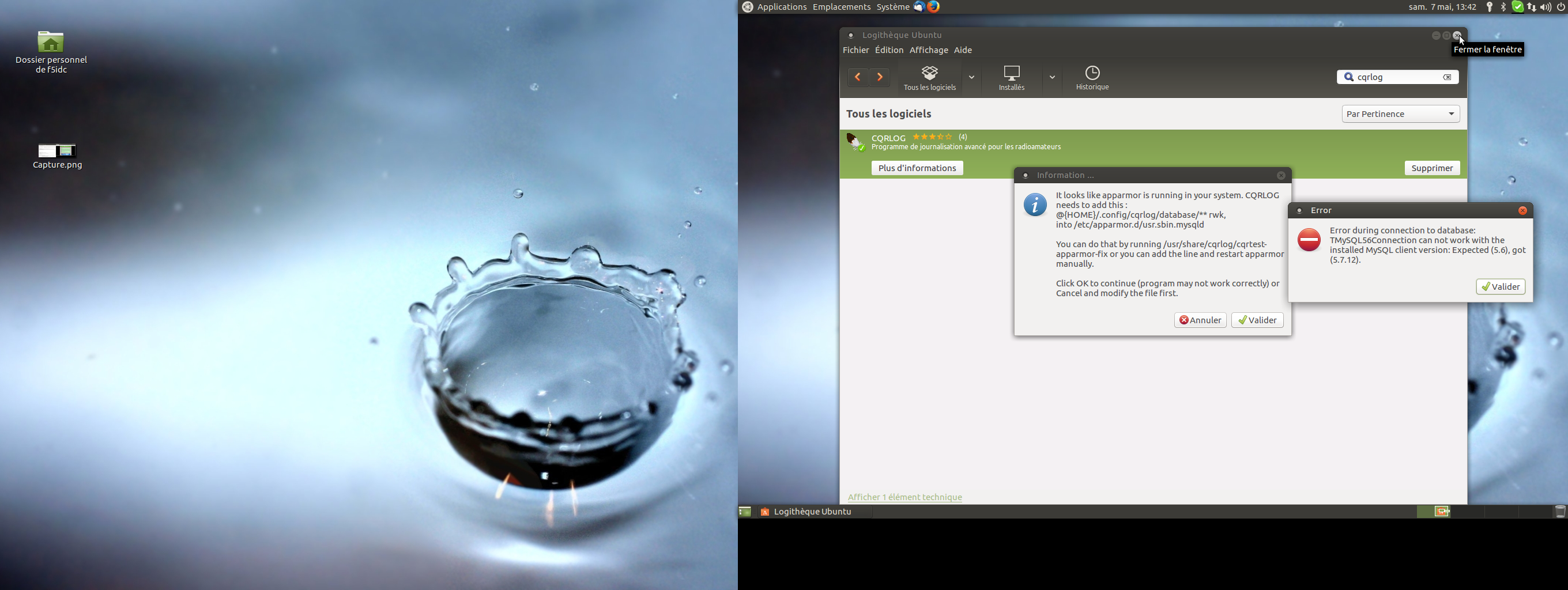Click Valider in the Information dialog
The height and width of the screenshot is (590, 1568).
[1257, 320]
